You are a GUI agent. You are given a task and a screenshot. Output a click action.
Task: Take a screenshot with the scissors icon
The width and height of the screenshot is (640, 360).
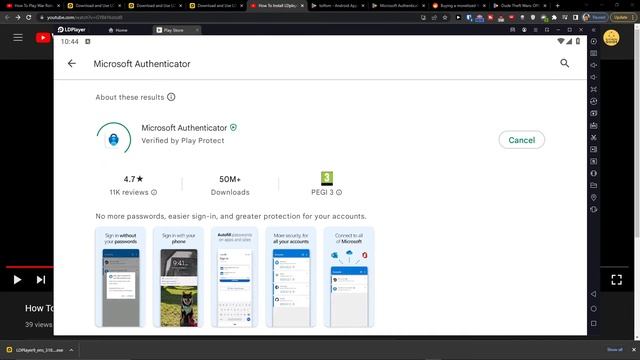(x=594, y=138)
